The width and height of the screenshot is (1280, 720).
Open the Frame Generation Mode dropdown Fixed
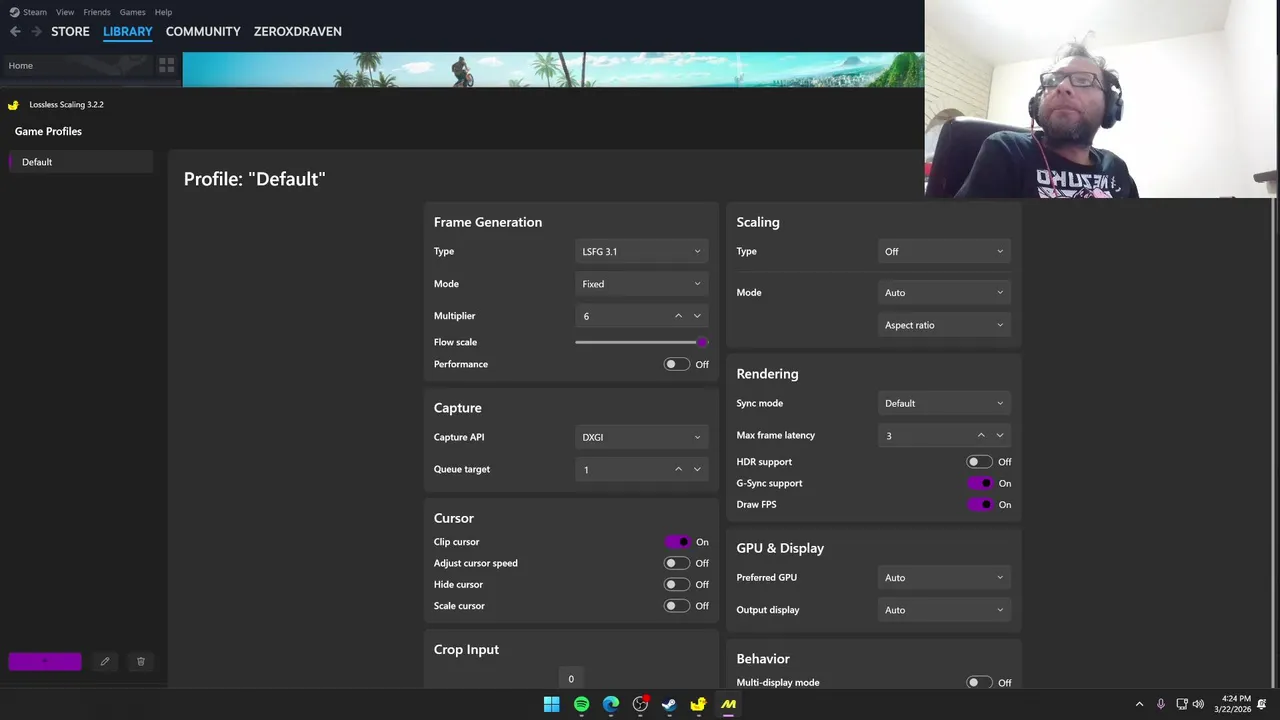[x=642, y=284]
